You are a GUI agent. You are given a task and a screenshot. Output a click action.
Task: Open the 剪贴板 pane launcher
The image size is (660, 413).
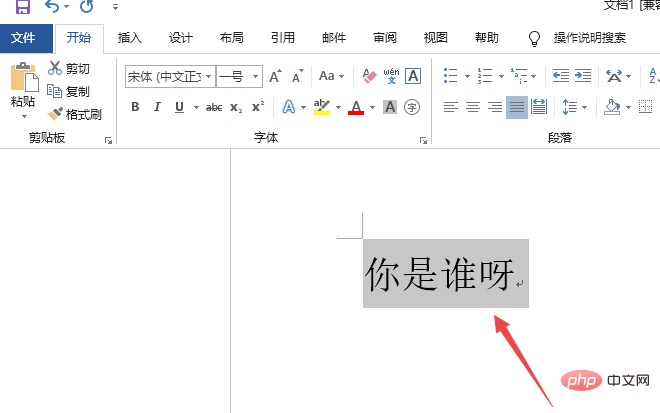pos(109,141)
